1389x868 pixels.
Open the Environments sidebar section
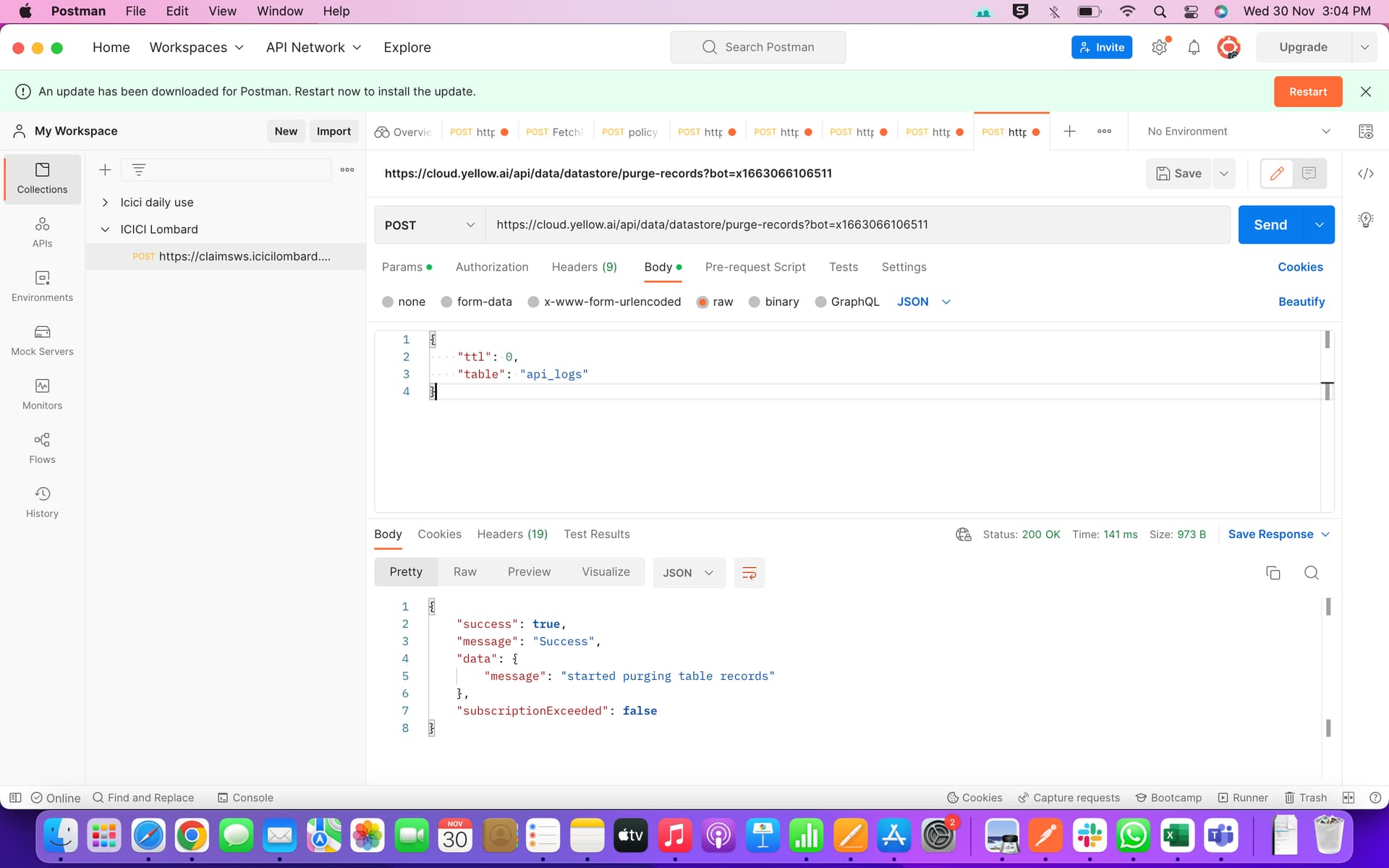point(42,286)
